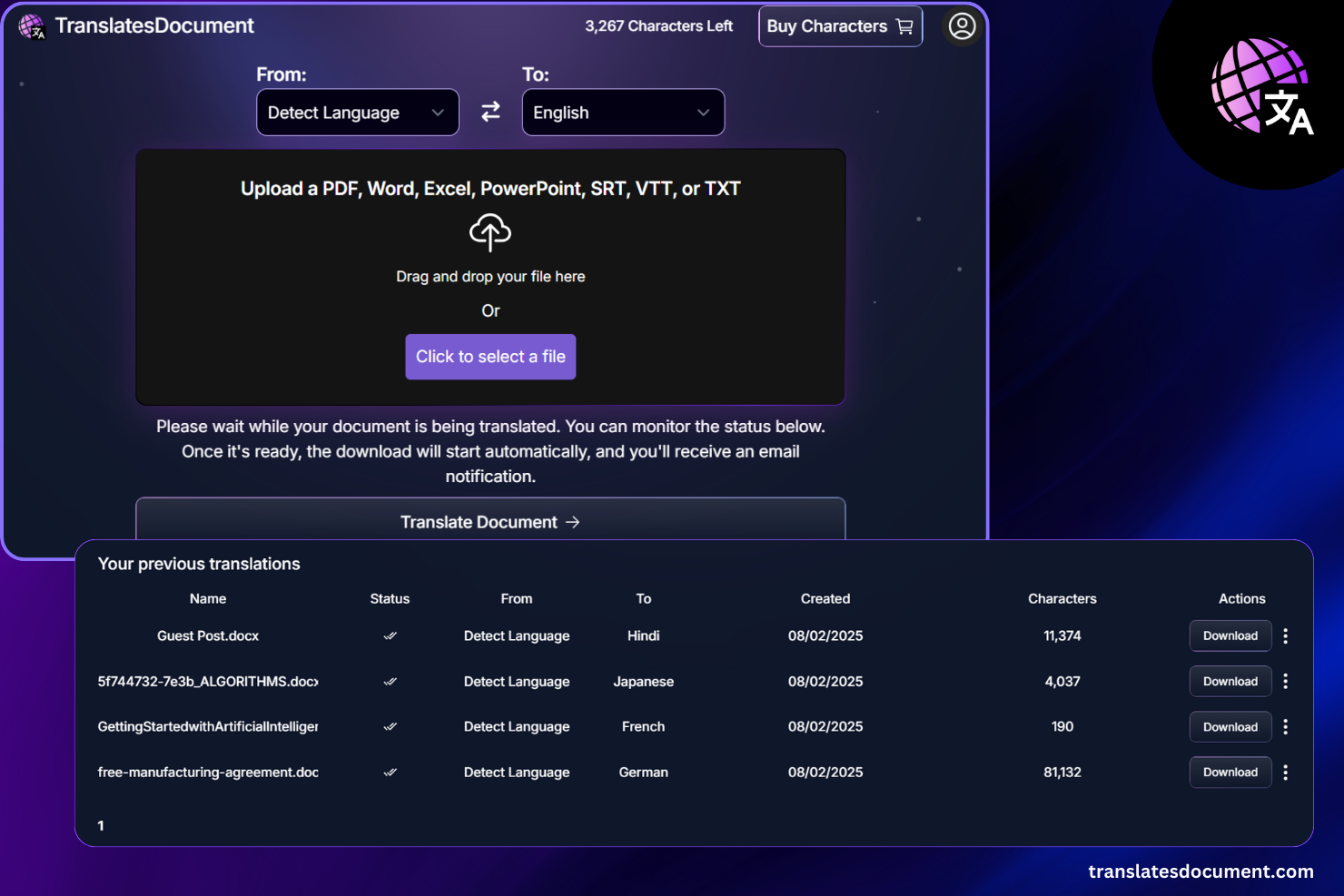Select the free-manufacturing-agreement.doc file name
This screenshot has width=1344, height=896.
(208, 773)
